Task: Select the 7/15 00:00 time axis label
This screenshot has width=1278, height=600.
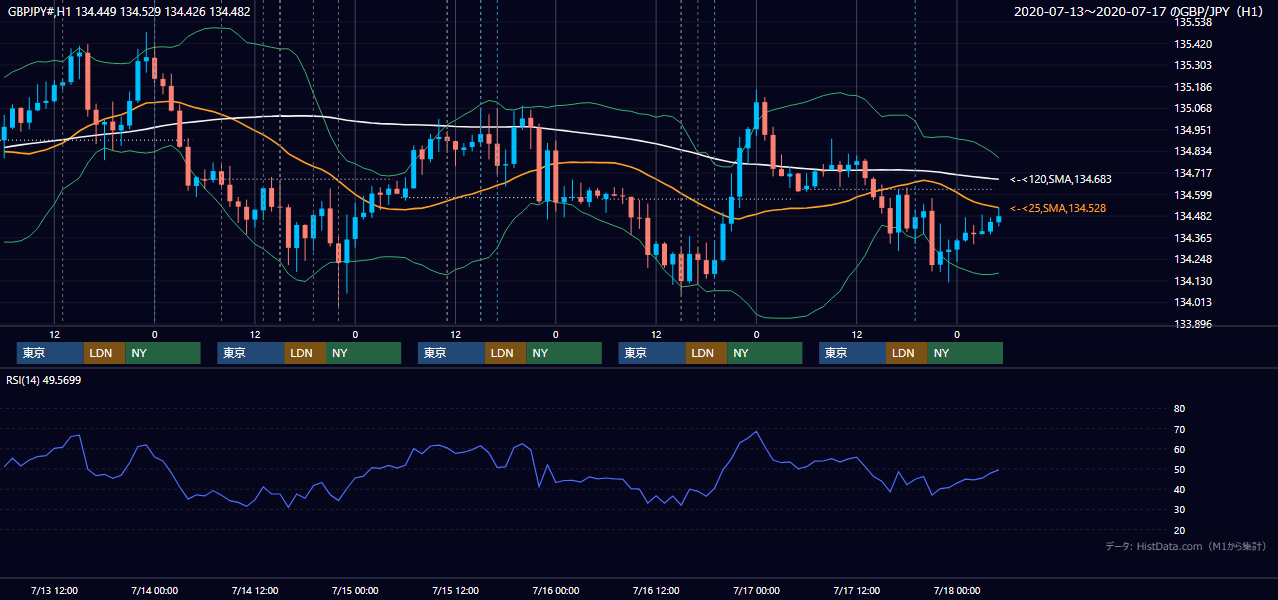Action: pyautogui.click(x=354, y=590)
